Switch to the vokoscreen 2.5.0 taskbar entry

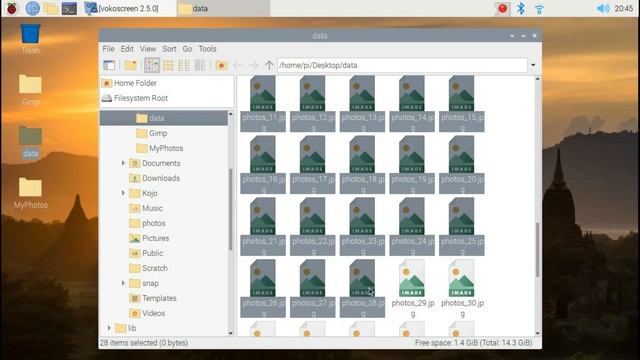pyautogui.click(x=122, y=8)
